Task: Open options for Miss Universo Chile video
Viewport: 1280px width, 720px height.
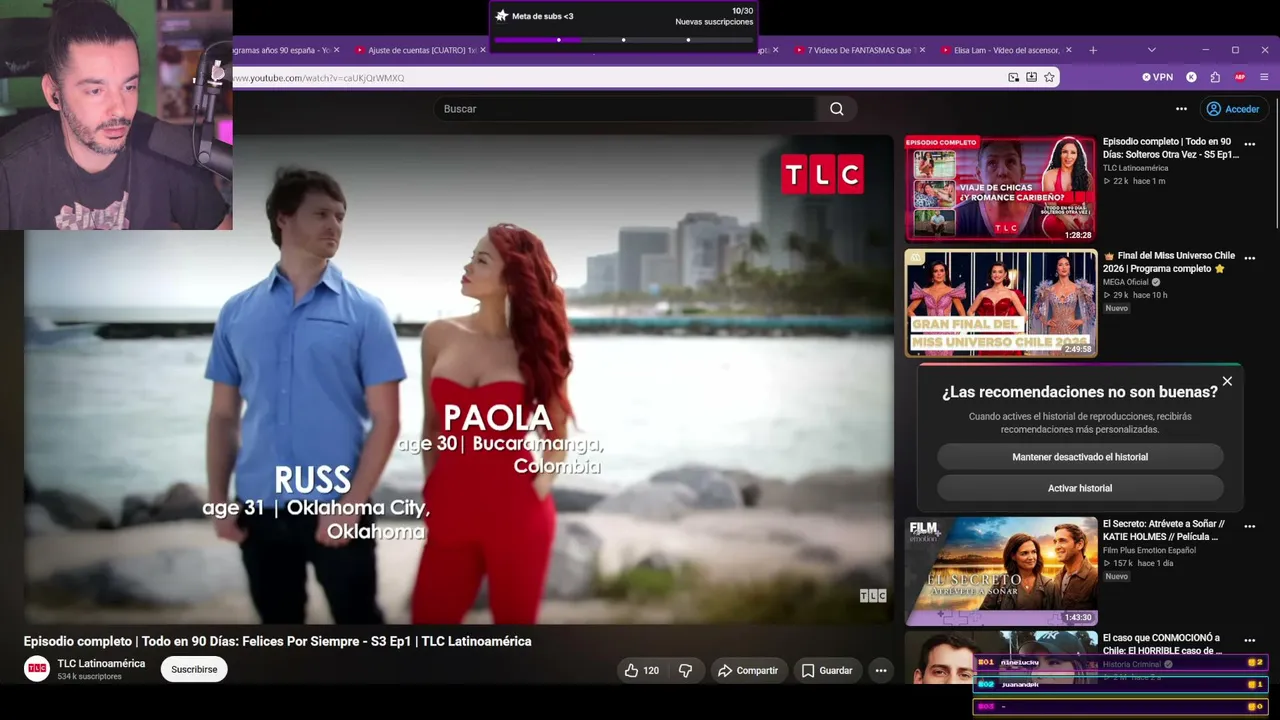Action: coord(1249,258)
